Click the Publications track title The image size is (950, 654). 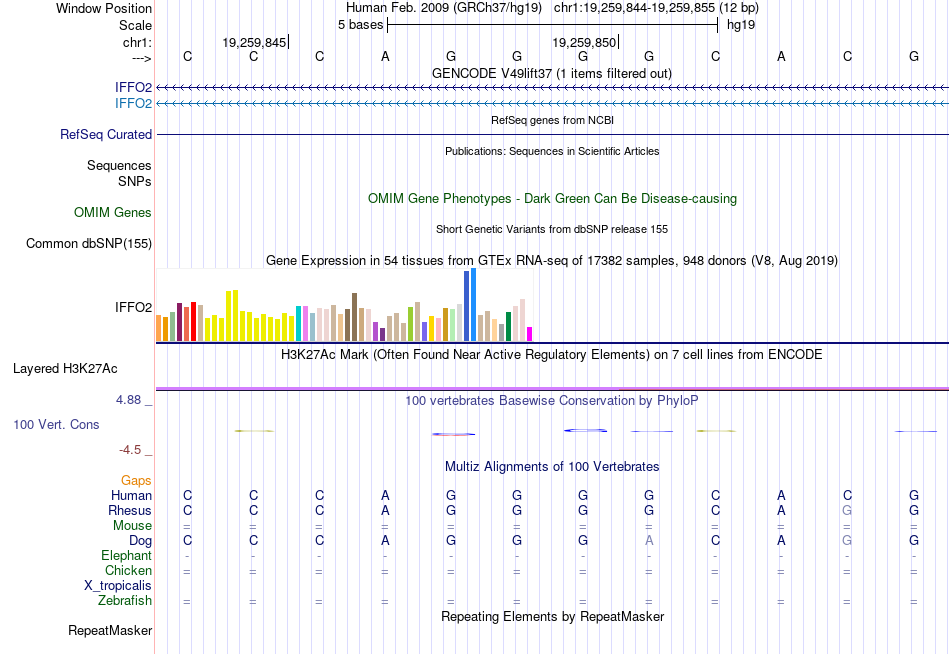pos(552,151)
